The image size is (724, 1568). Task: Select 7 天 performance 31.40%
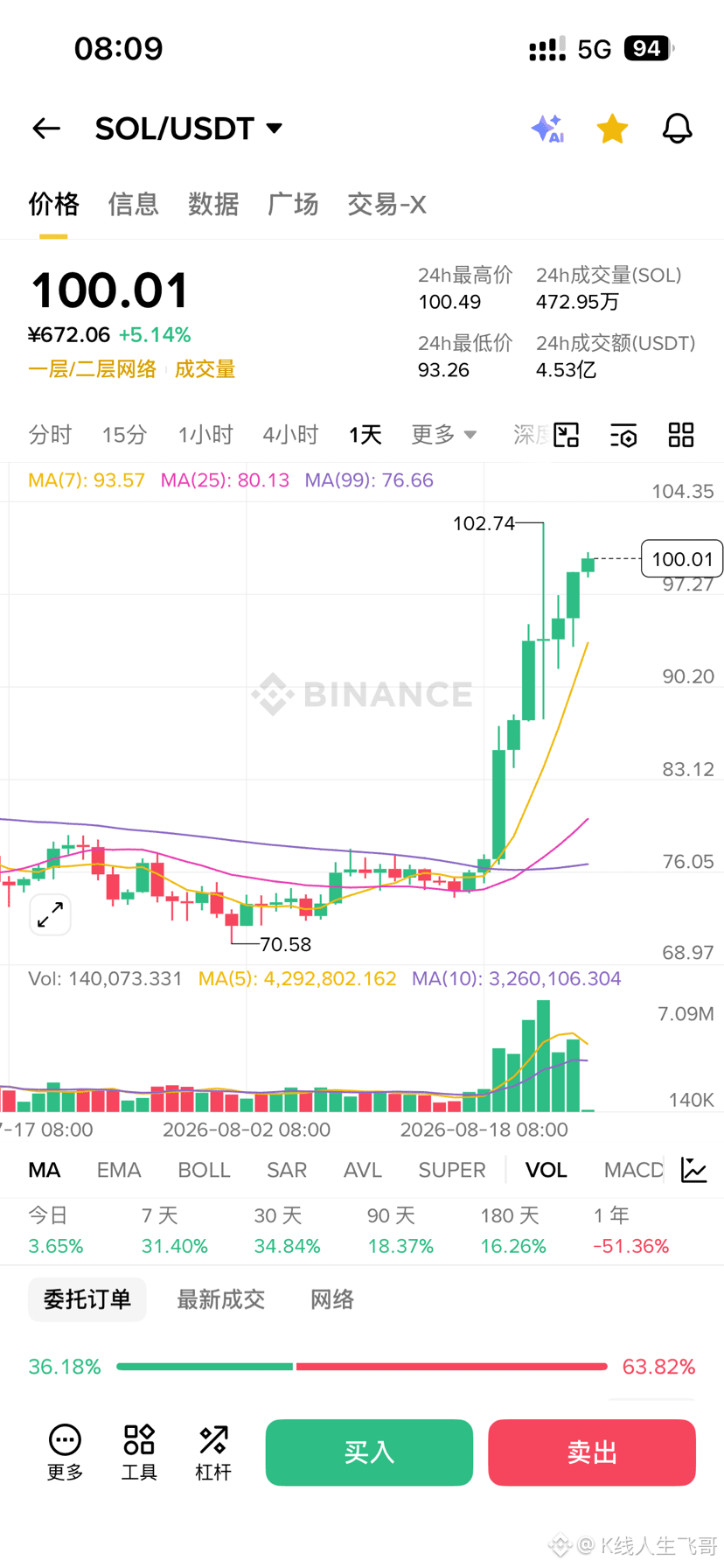tap(175, 1231)
